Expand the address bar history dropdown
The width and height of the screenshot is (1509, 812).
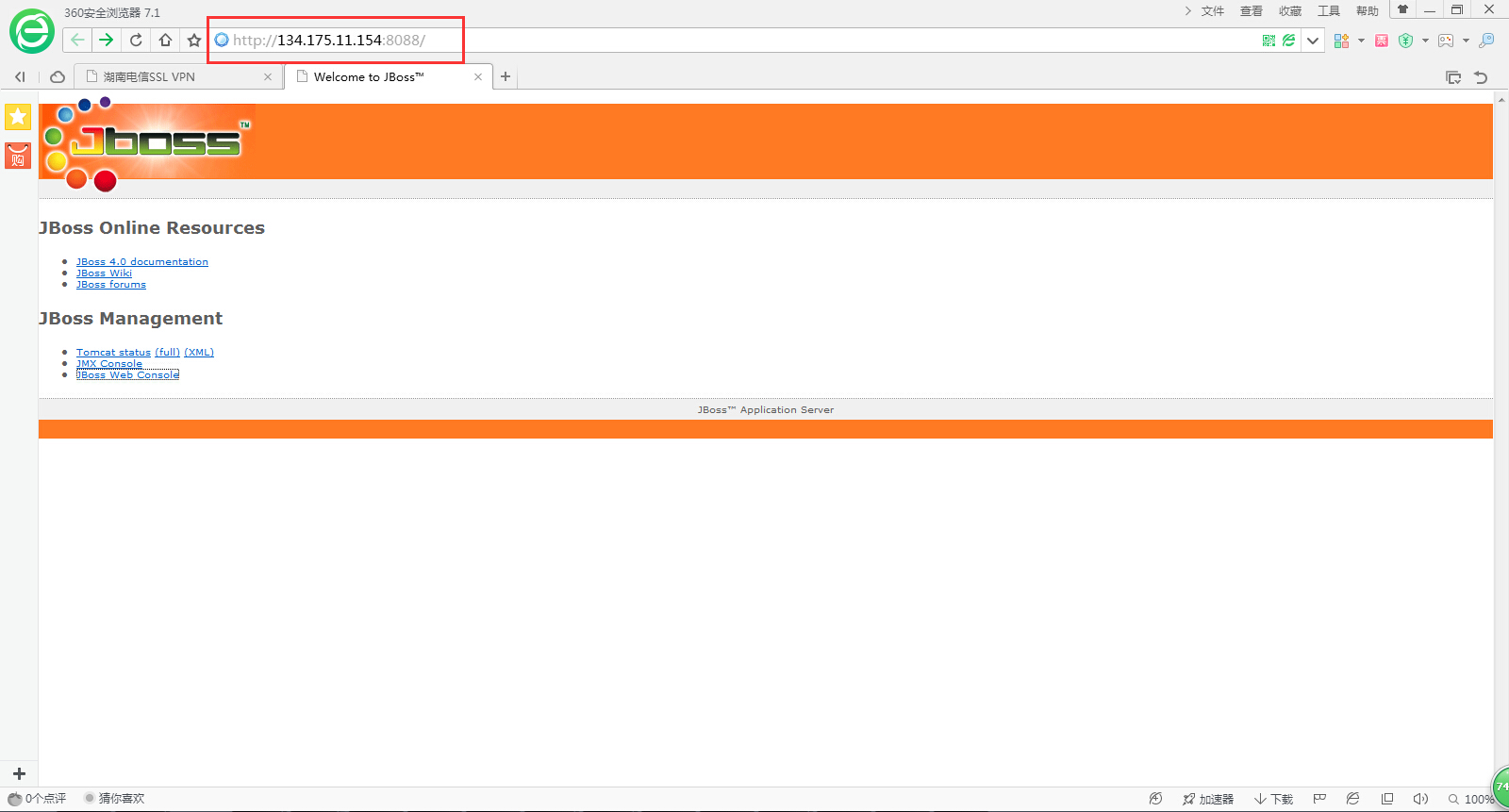(x=1313, y=41)
